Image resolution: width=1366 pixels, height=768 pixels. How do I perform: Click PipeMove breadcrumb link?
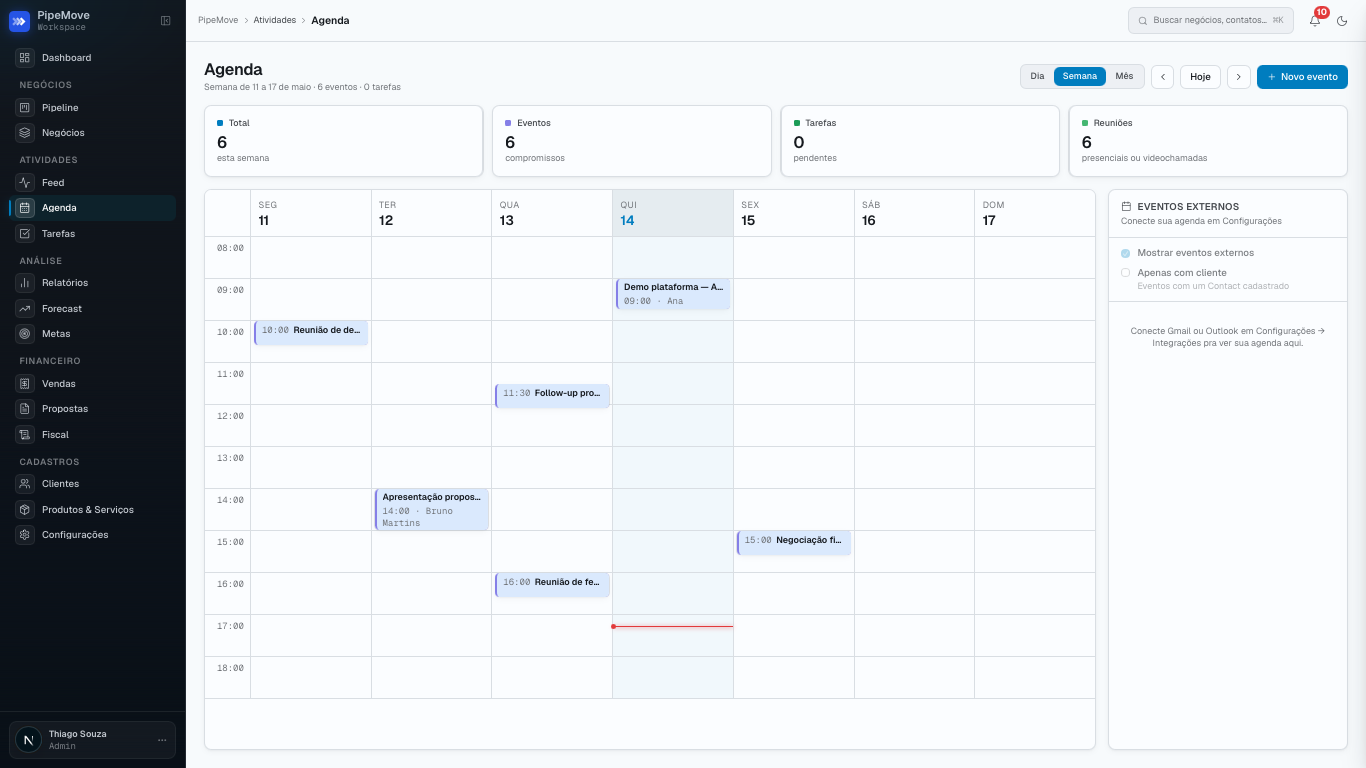[x=217, y=20]
